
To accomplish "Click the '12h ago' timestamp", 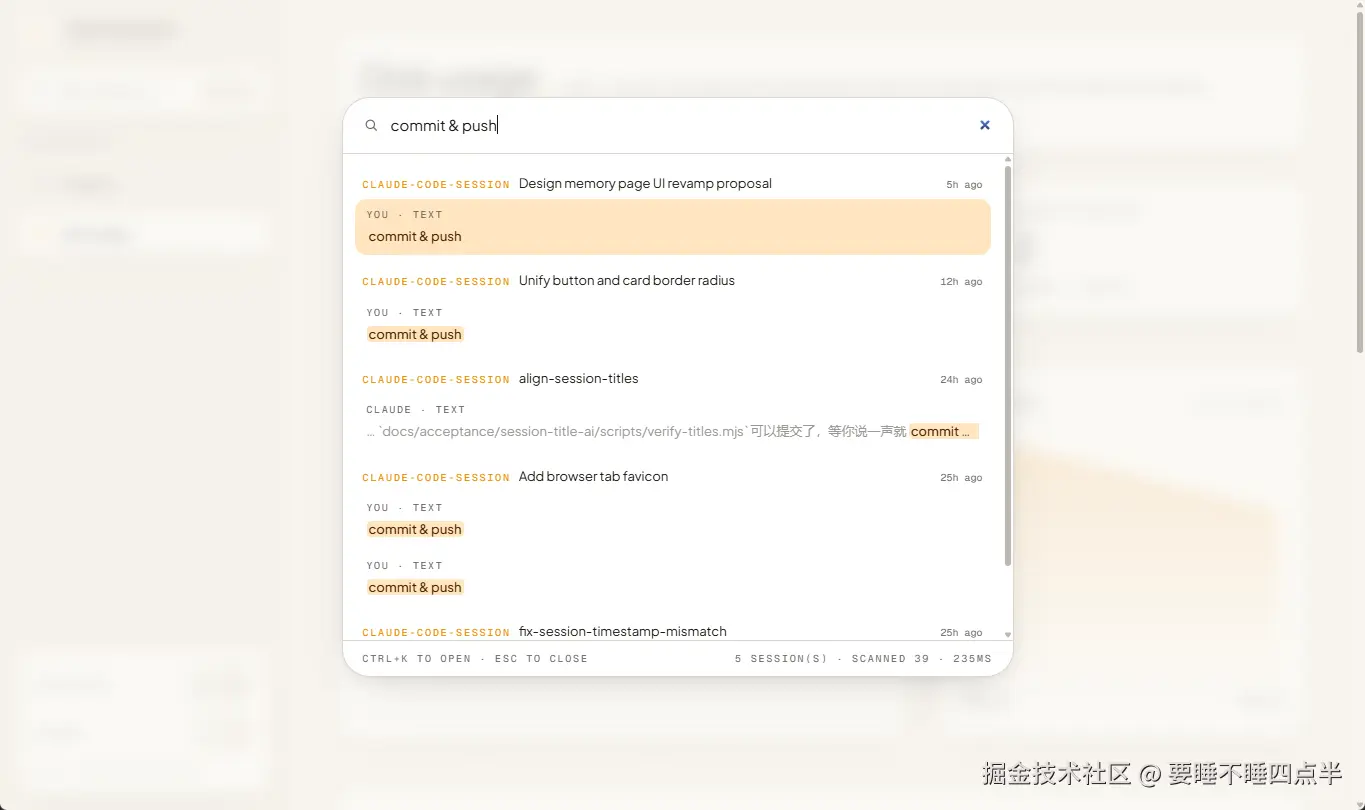I will tap(961, 282).
